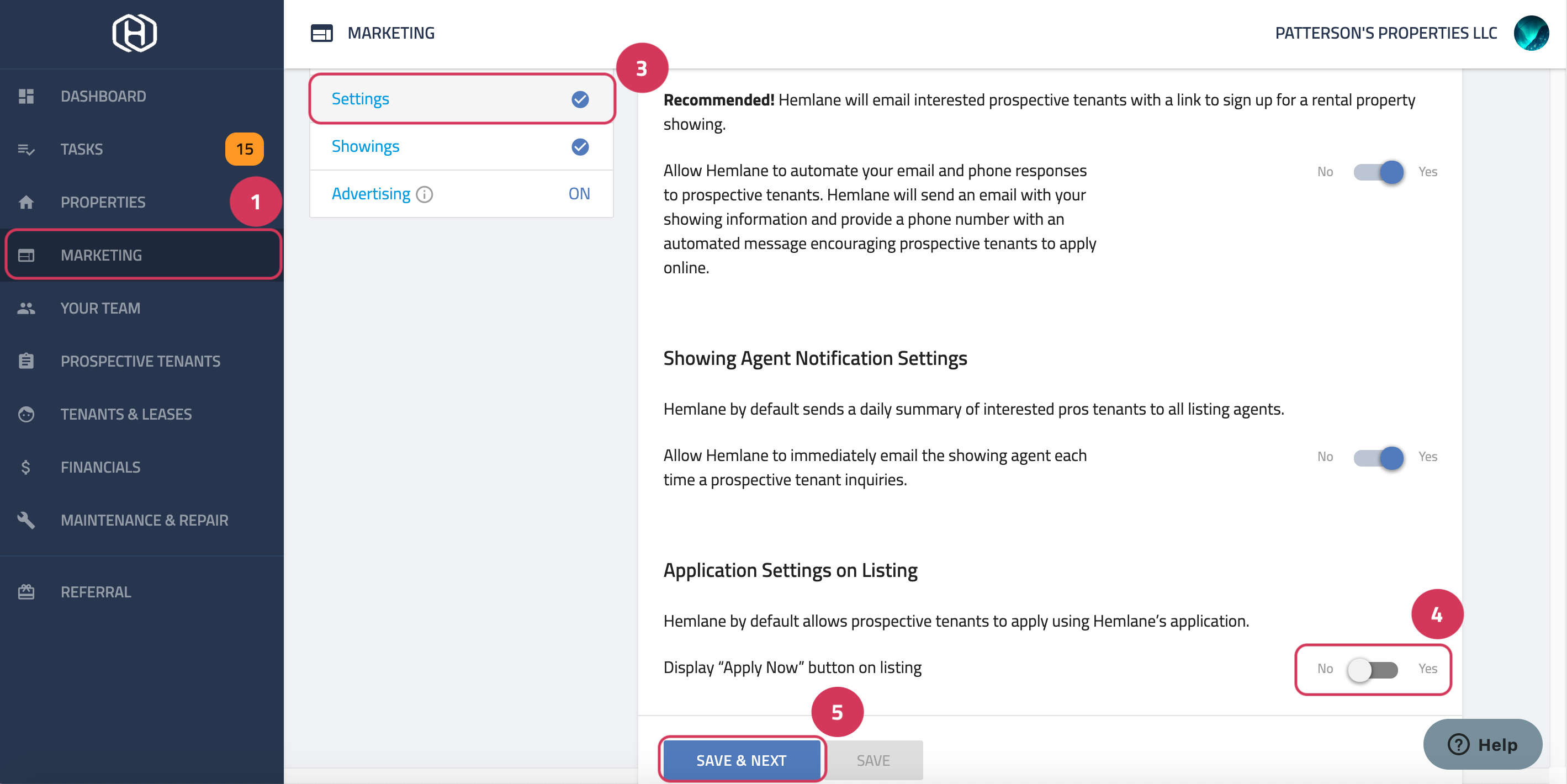
Task: Click the Application Settings on Listing heading
Action: click(x=790, y=570)
